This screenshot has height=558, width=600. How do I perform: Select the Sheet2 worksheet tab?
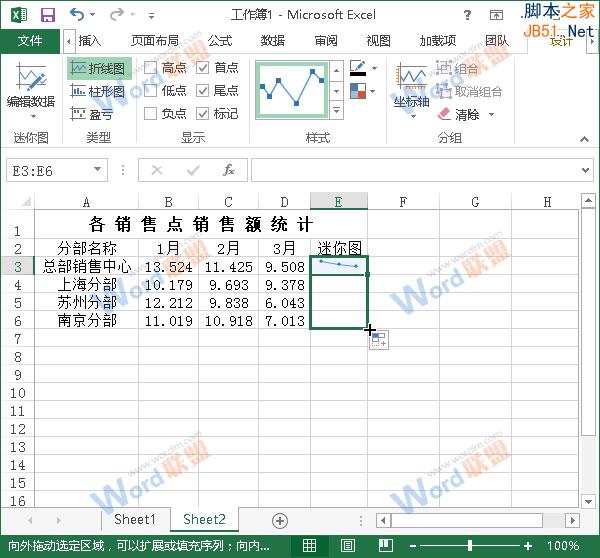tap(204, 520)
